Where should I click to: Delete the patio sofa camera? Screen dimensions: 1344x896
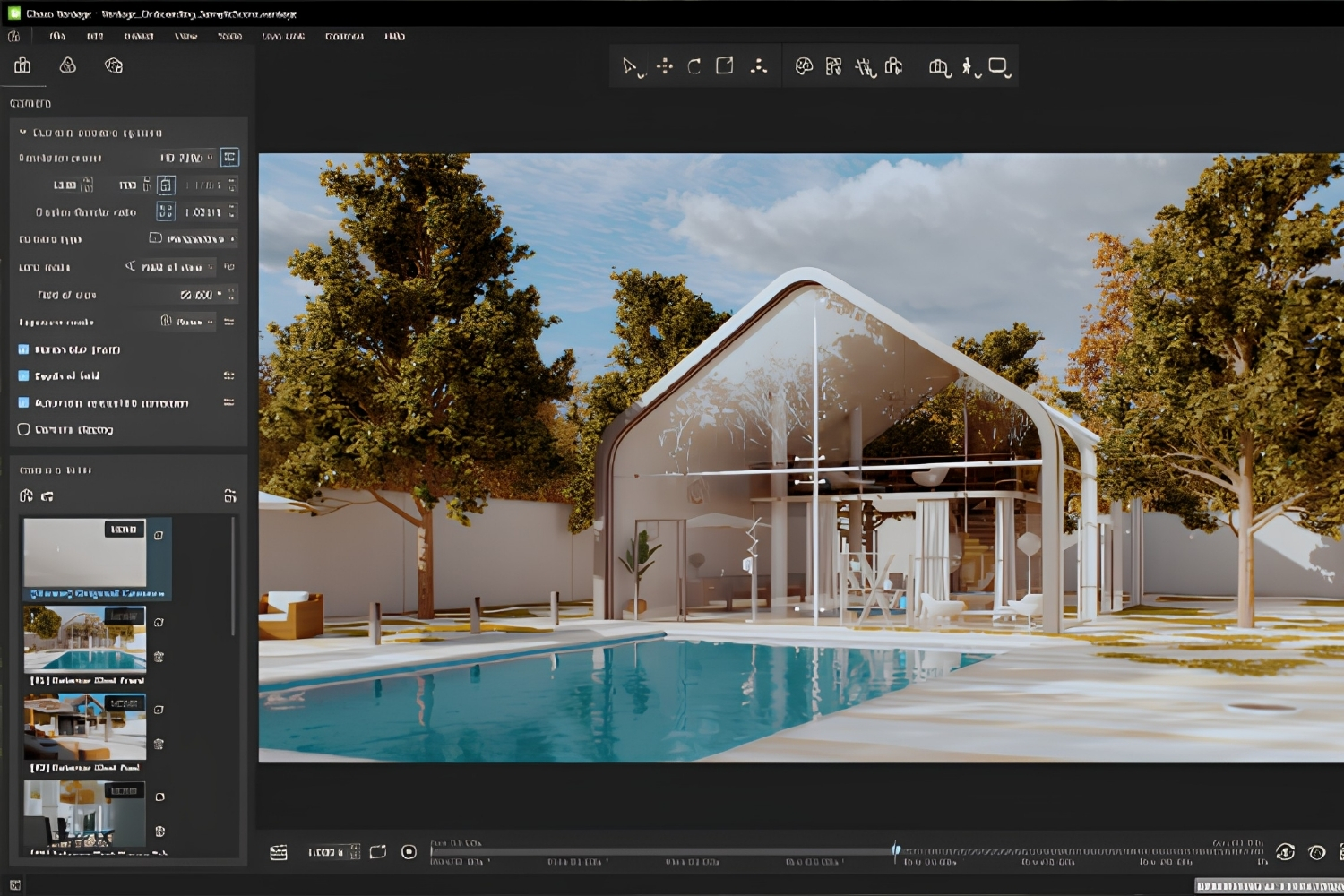coord(159,744)
